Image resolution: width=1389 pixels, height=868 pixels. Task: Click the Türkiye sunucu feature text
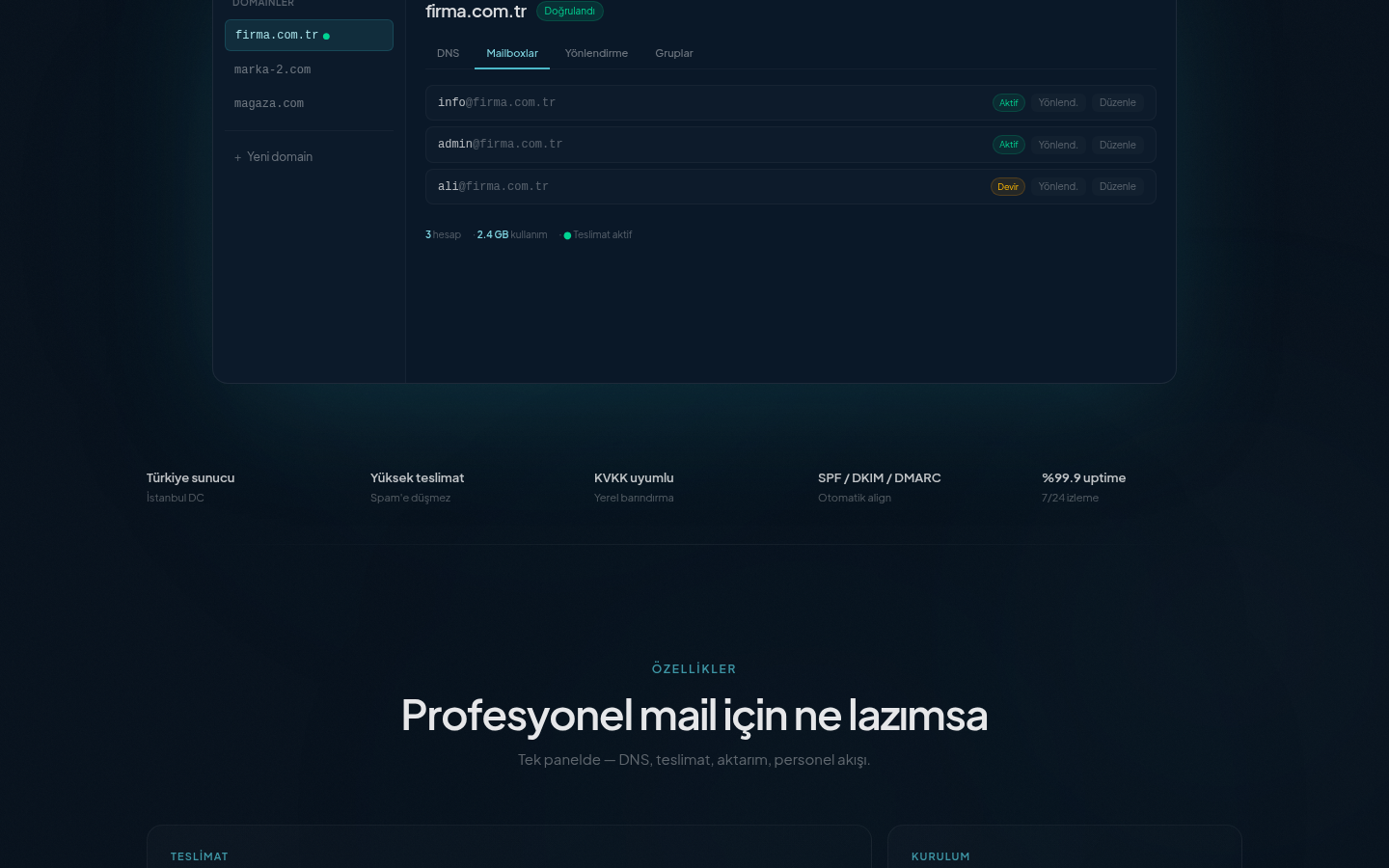click(190, 477)
